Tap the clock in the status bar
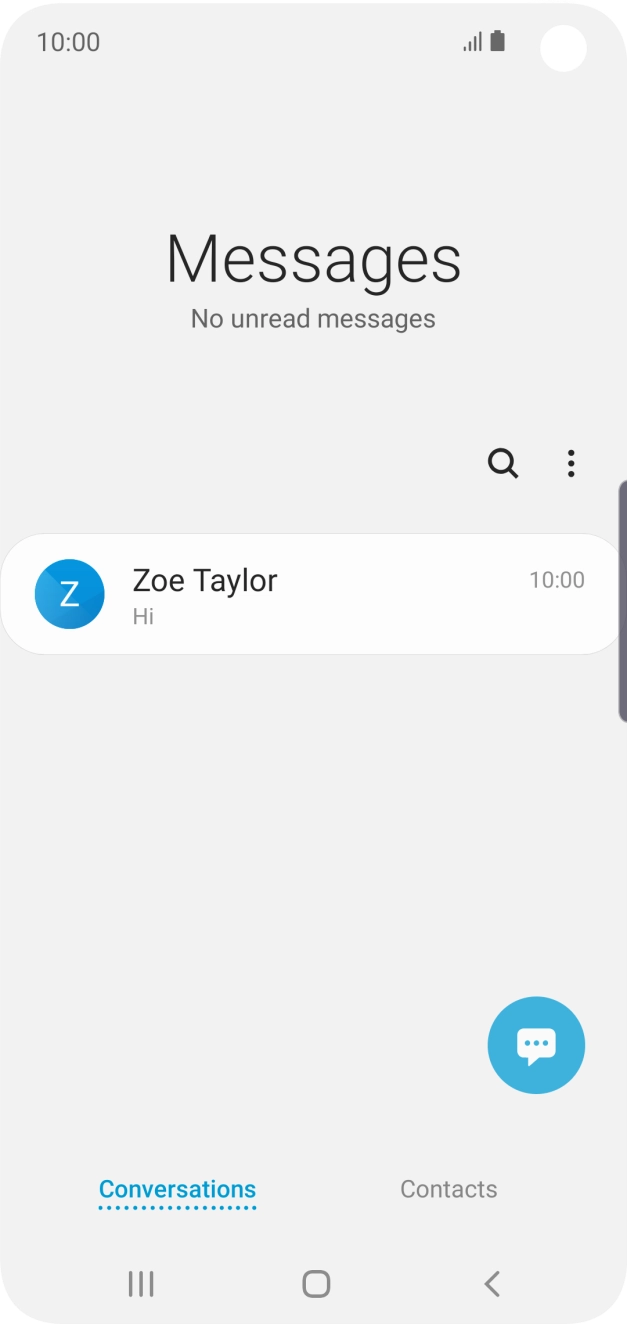Screen dimensions: 627x1324 (x=68, y=42)
